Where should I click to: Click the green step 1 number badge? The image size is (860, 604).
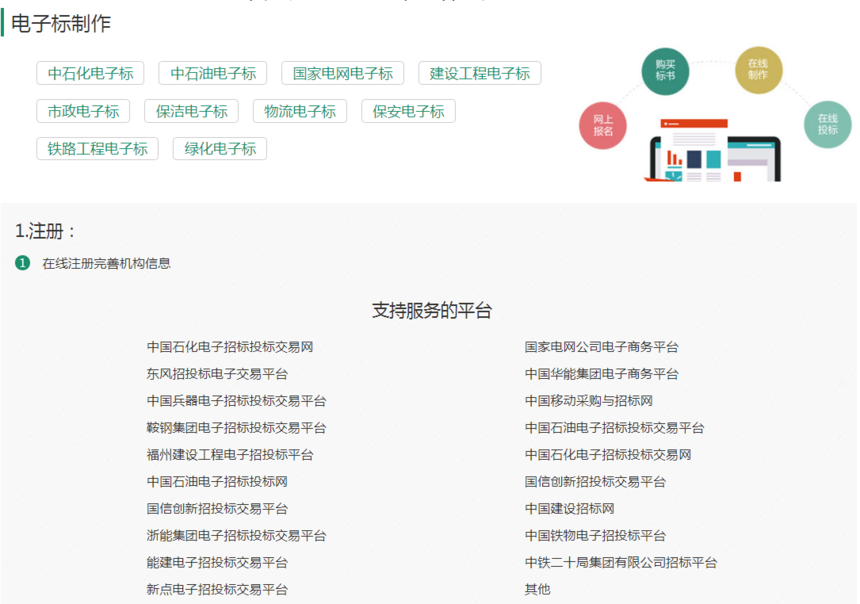pos(23,263)
